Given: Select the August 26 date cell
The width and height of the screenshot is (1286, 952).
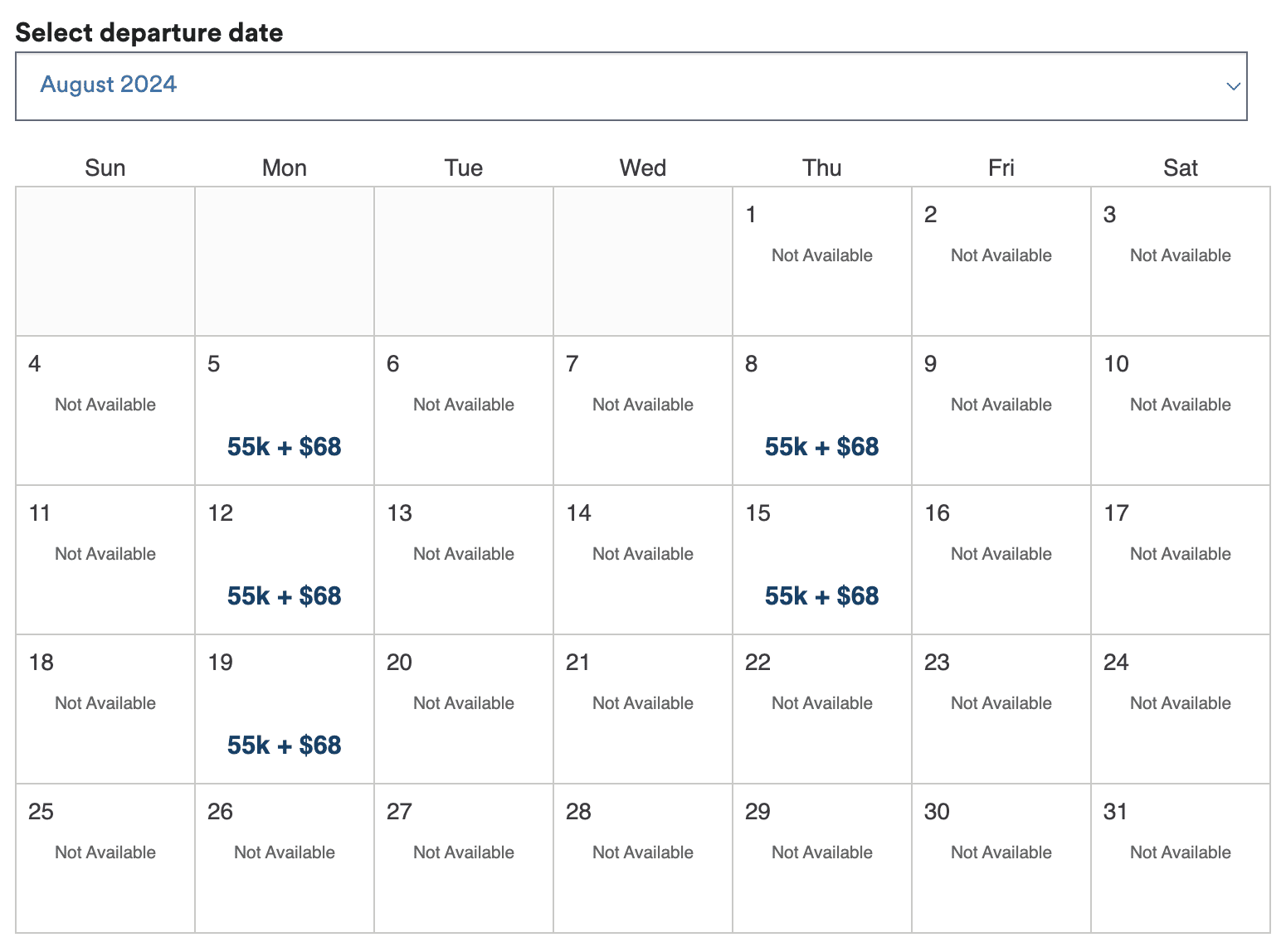Looking at the screenshot, I should 284,858.
